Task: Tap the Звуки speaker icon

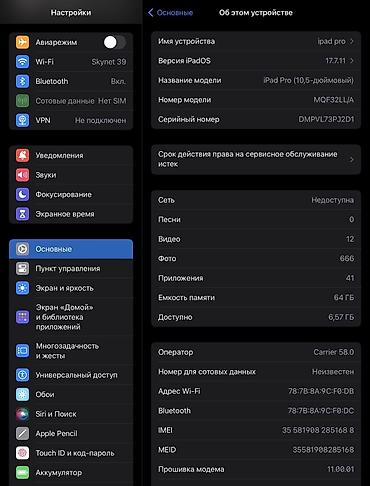Action: [22, 175]
